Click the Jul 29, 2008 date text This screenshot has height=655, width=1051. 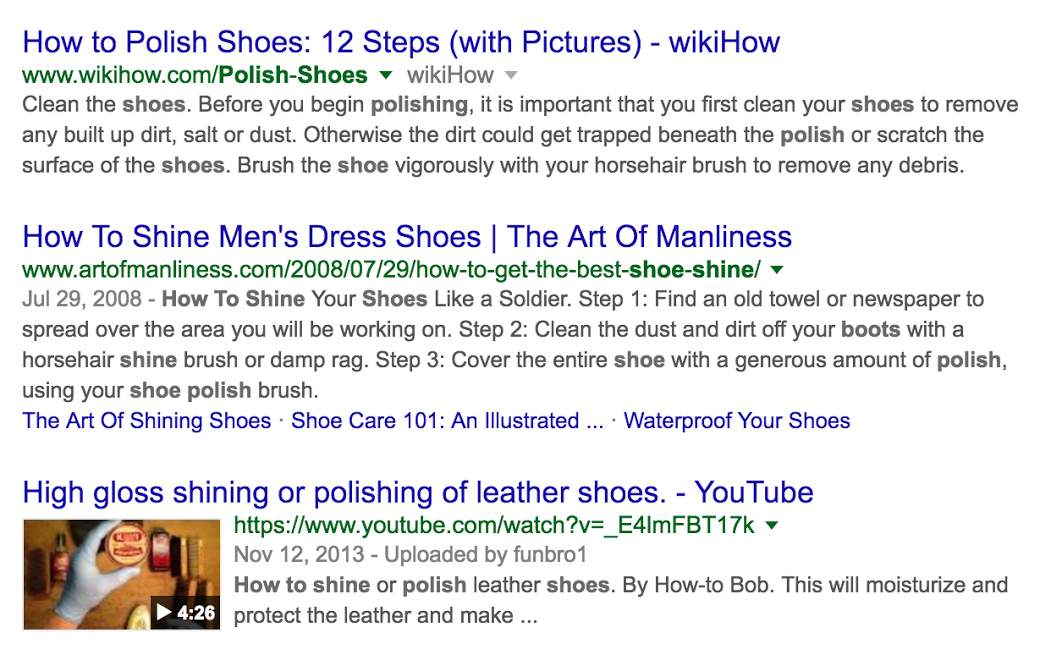tap(82, 298)
